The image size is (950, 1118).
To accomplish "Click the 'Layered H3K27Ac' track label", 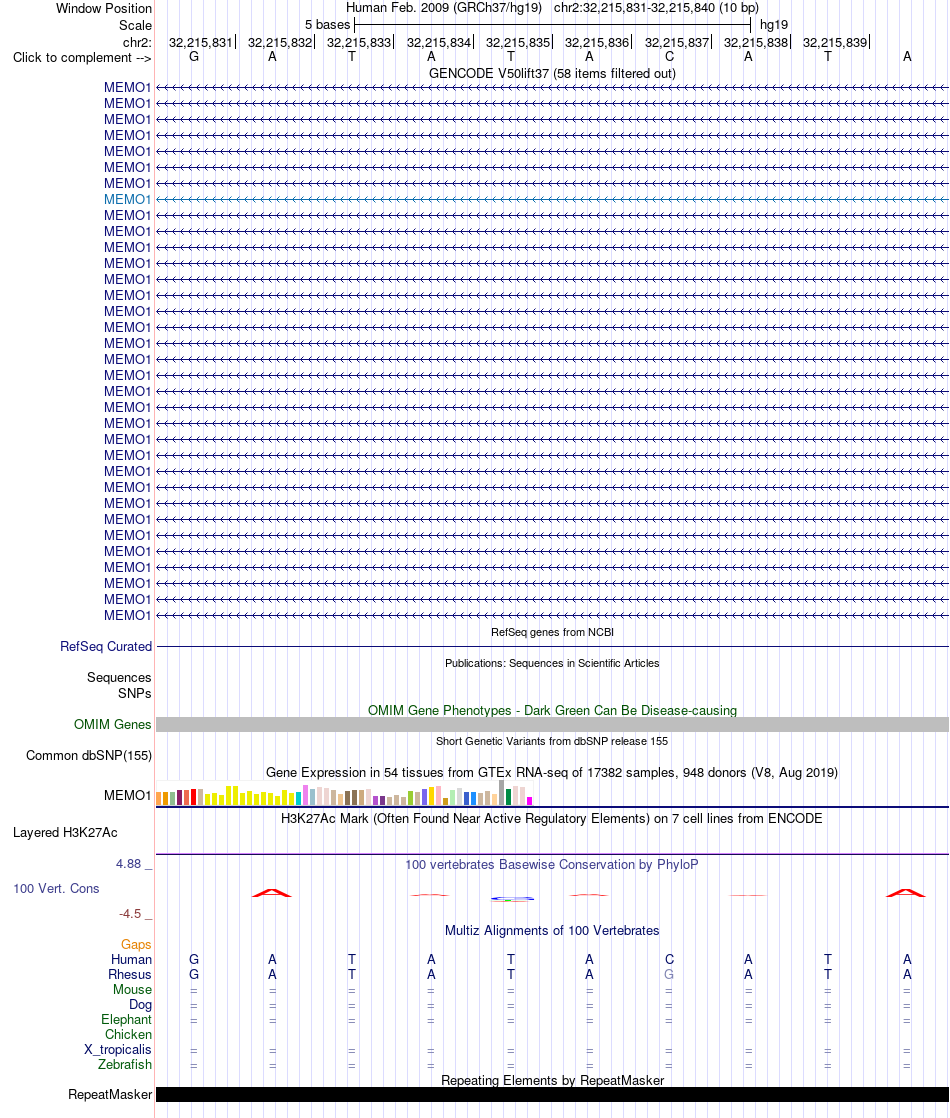I will coord(65,833).
